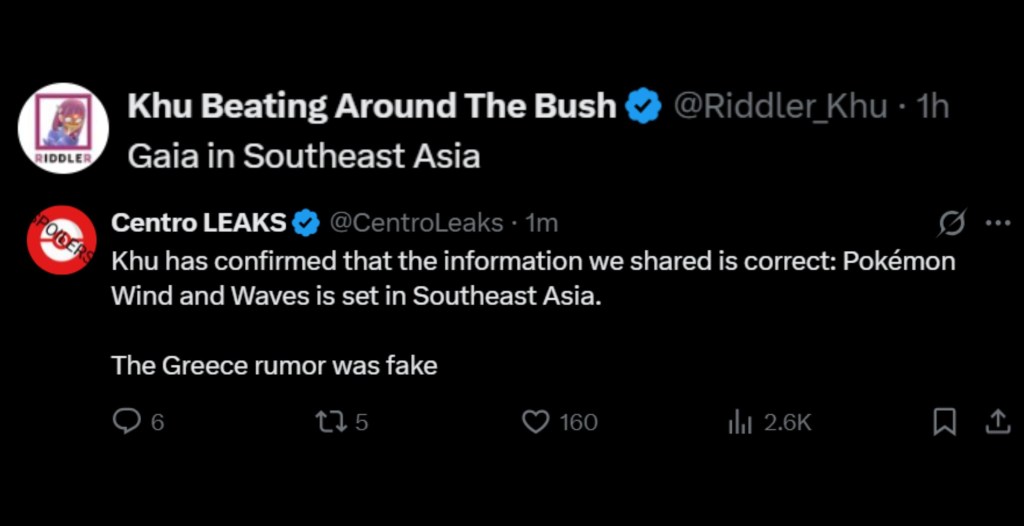Click the Khu Beating Around The Bush name
This screenshot has height=526, width=1024.
371,106
